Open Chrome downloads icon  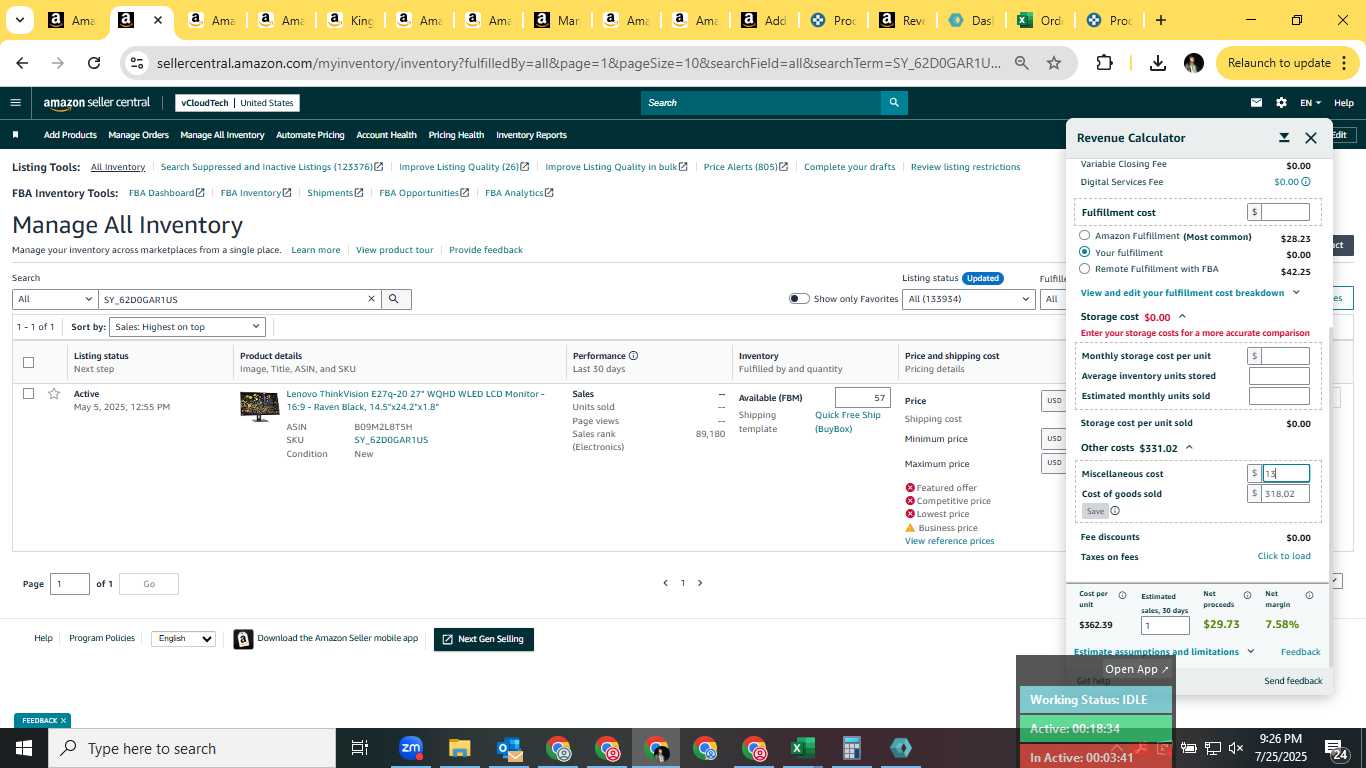click(1157, 63)
